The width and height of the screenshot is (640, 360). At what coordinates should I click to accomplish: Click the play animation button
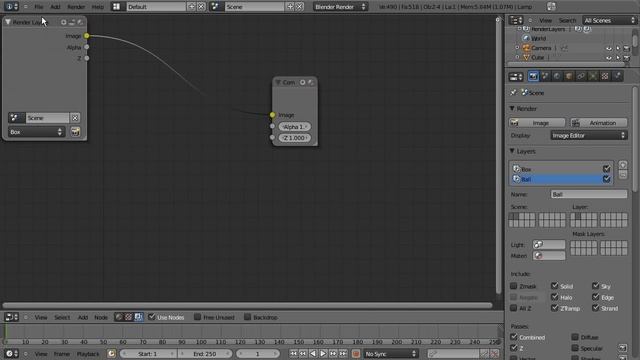323,353
